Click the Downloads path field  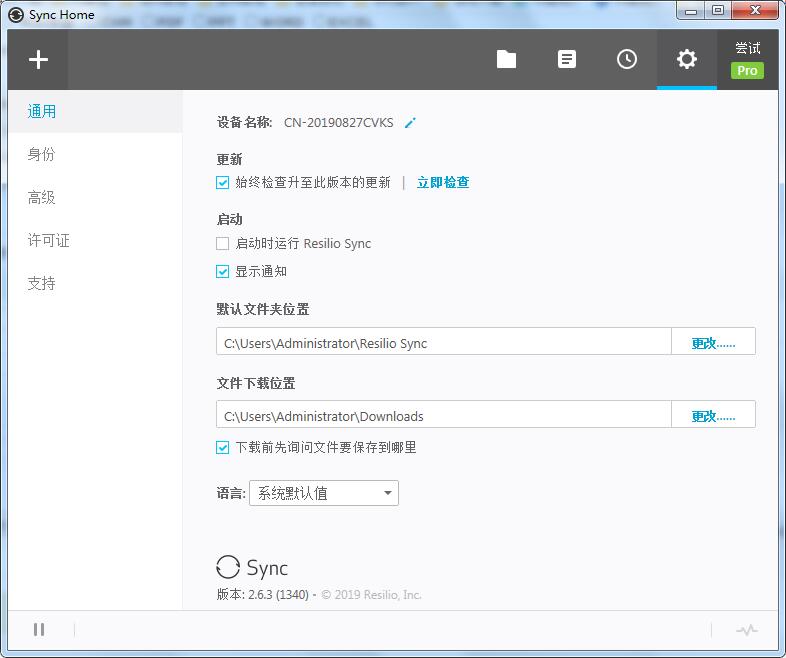click(444, 416)
